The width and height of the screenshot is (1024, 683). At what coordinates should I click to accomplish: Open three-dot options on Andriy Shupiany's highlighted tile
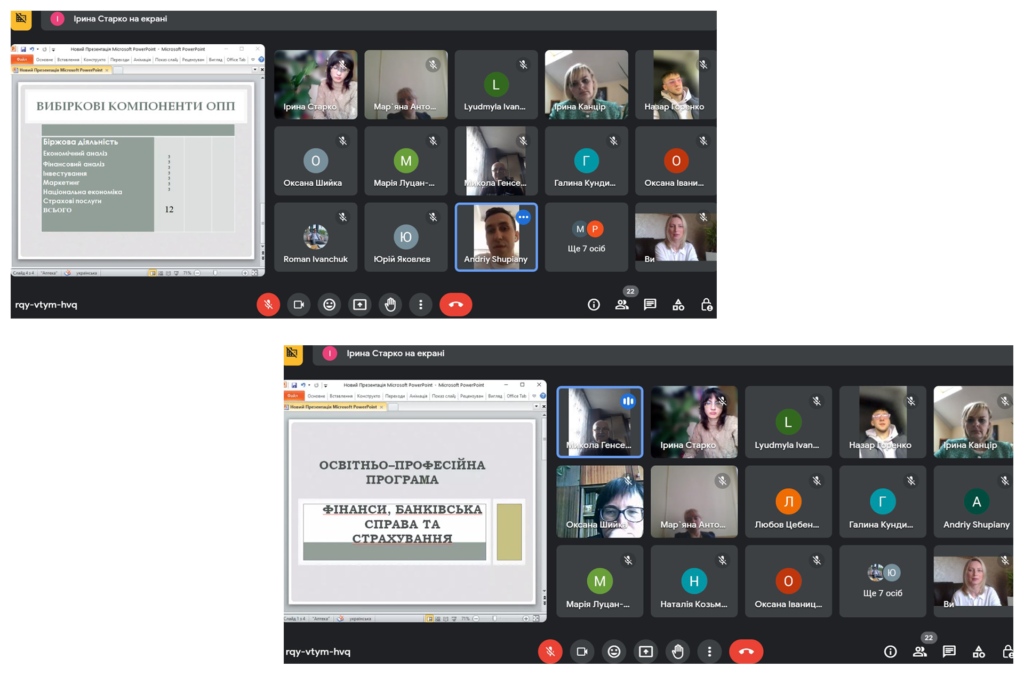(x=523, y=217)
